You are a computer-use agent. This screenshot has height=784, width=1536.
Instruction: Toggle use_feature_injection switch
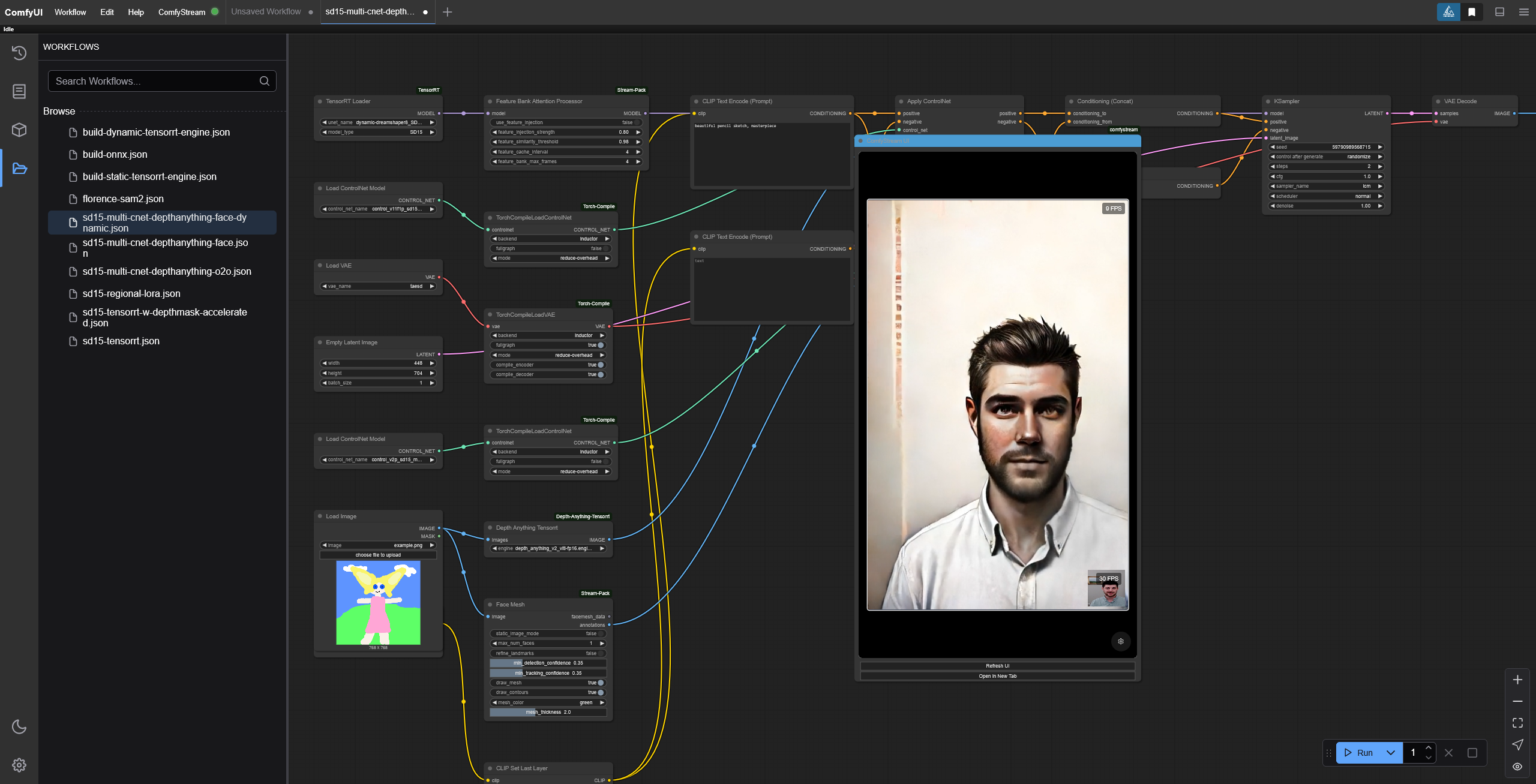pos(636,122)
